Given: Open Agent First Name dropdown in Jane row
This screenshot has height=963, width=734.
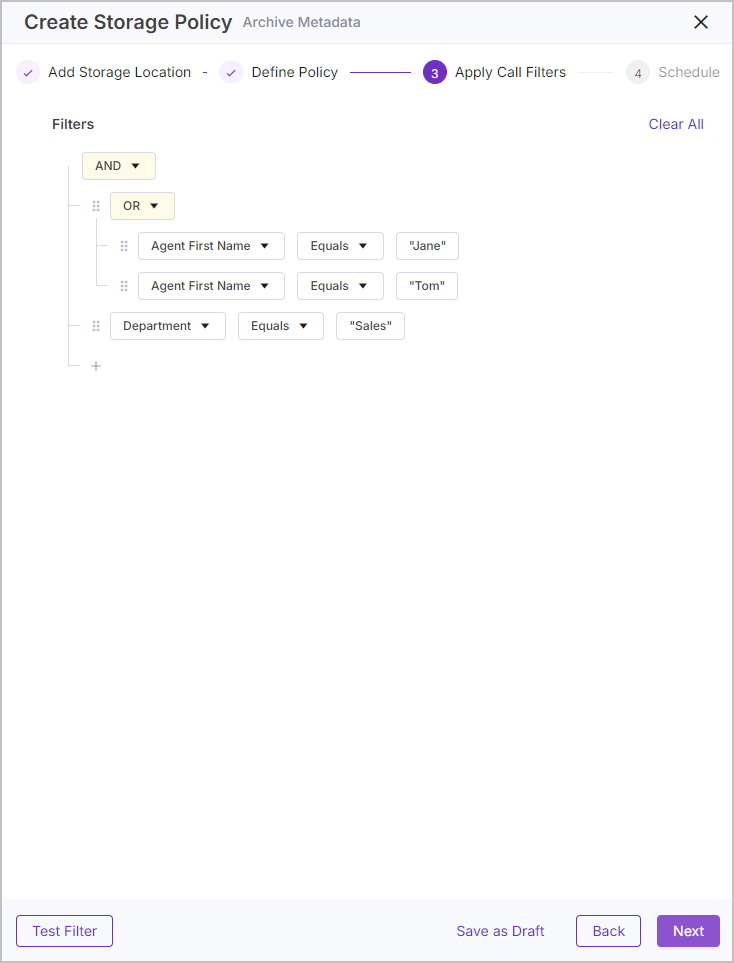Looking at the screenshot, I should coord(211,246).
